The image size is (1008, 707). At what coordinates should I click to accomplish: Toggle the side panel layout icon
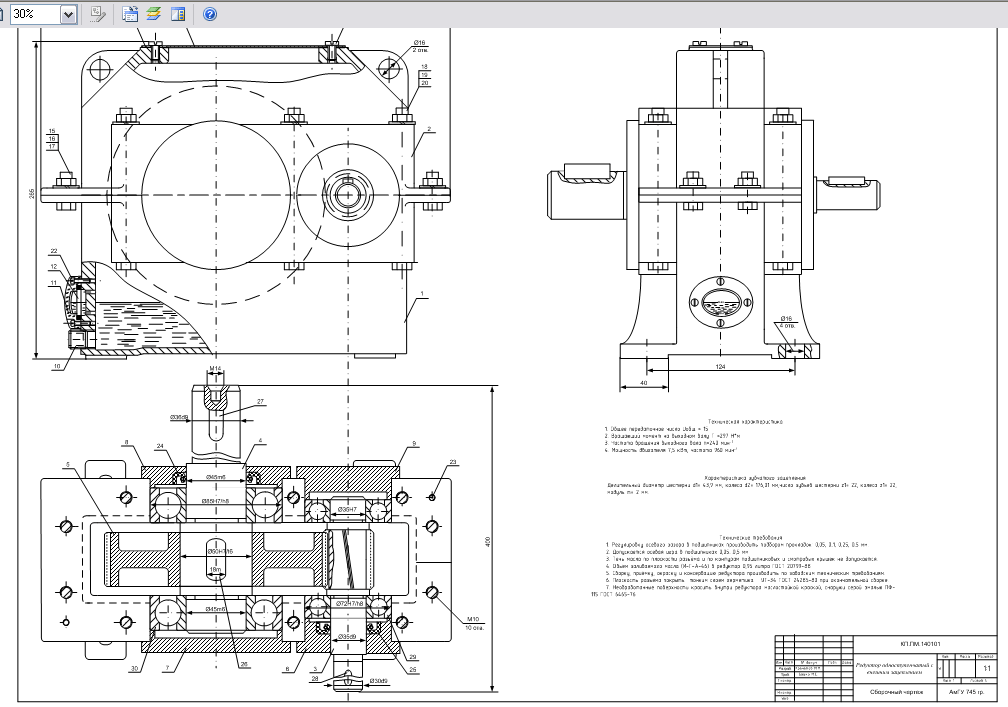pyautogui.click(x=178, y=14)
